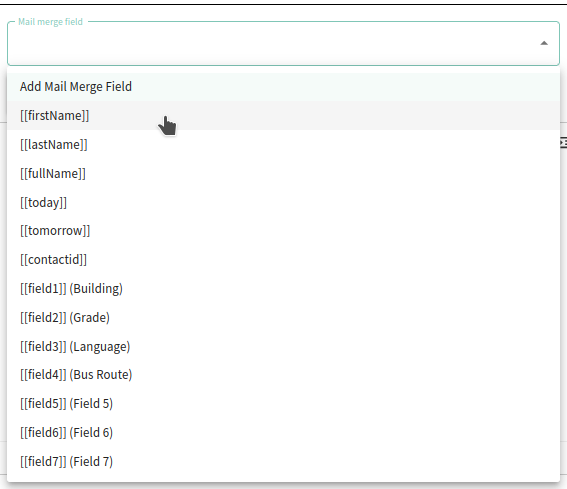The height and width of the screenshot is (489, 567).
Task: Select the Add Mail Merge Field option
Action: click(283, 87)
